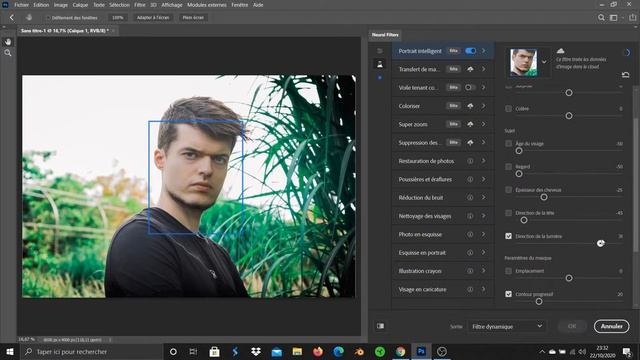Uncheck the Direction de la lumière checkbox
The image size is (640, 360).
[508, 236]
